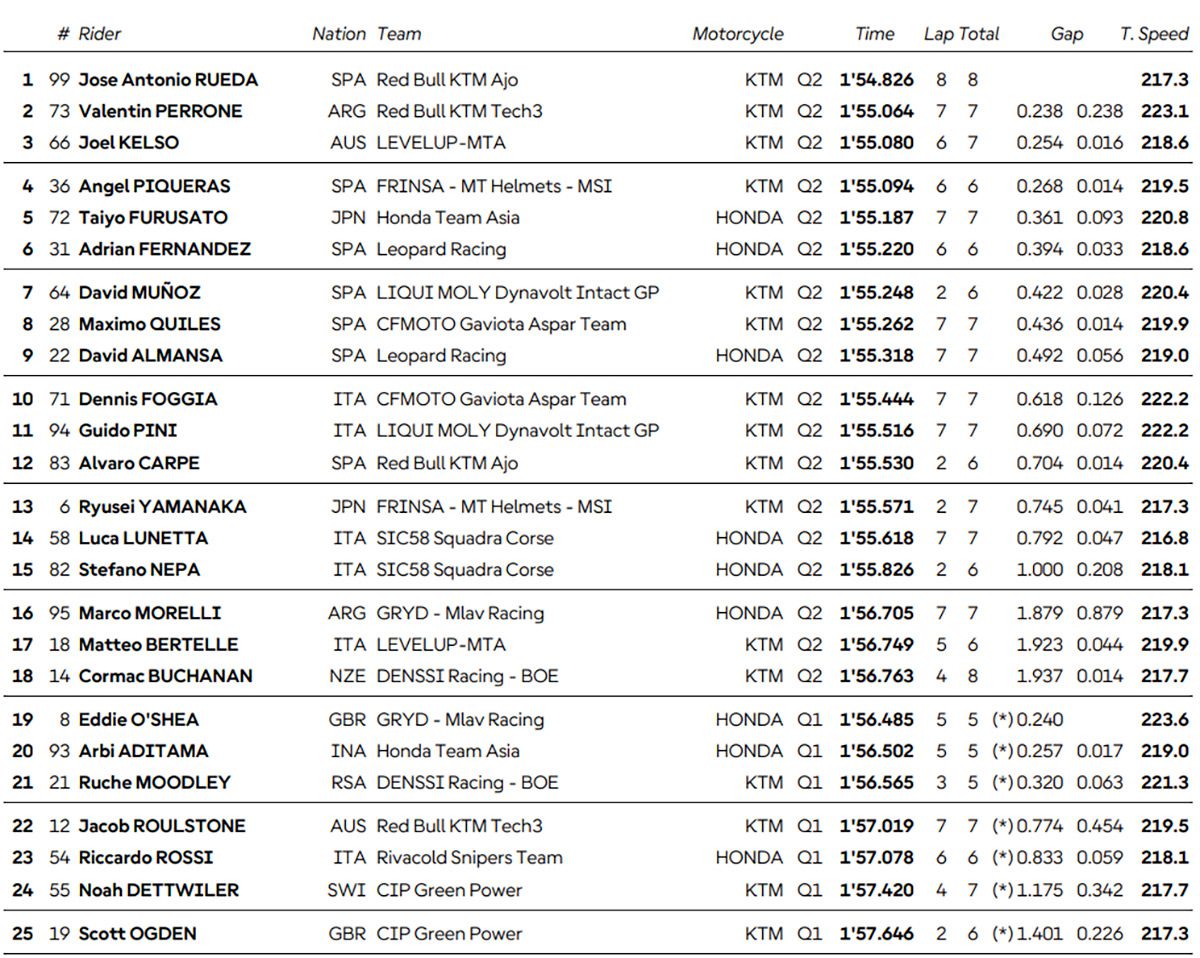Viewport: 1200px width, 958px height.
Task: Select team Rivacold Snipers Team
Action: coord(470,857)
